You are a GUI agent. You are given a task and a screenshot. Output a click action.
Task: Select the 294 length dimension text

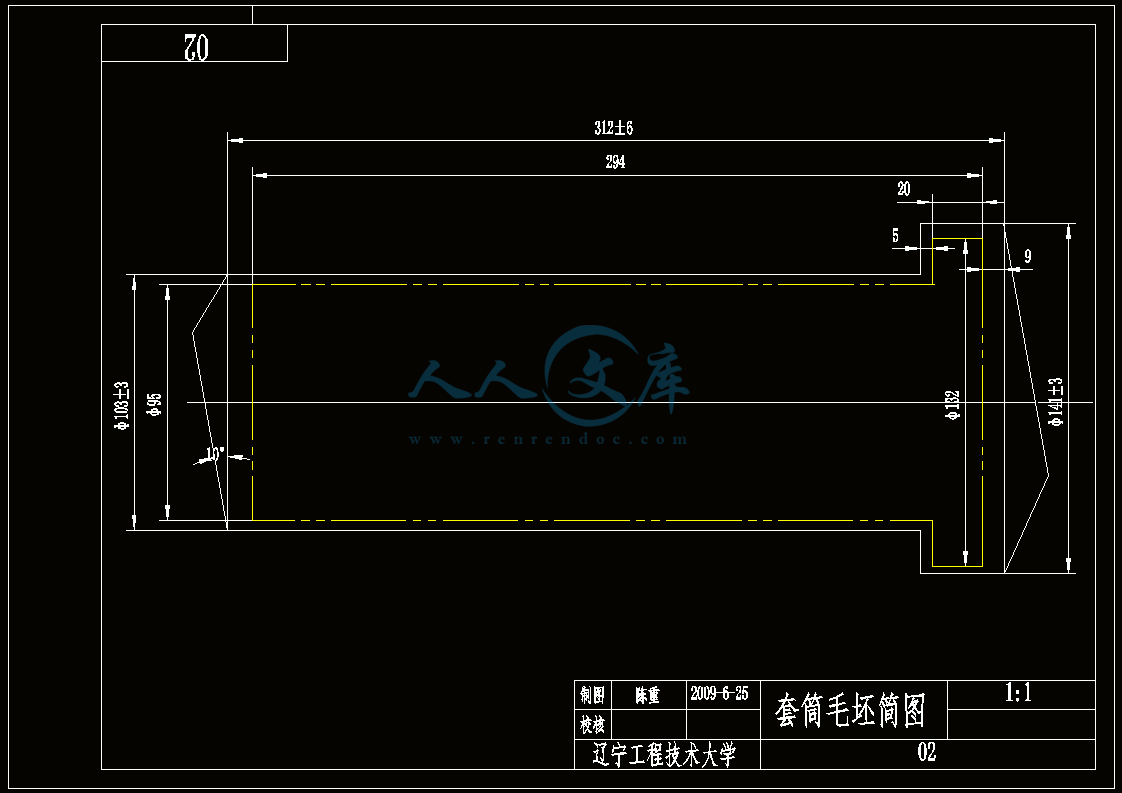615,162
